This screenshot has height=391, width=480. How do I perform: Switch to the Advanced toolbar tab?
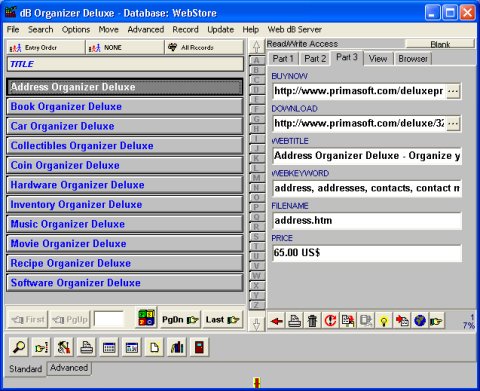pyautogui.click(x=69, y=368)
